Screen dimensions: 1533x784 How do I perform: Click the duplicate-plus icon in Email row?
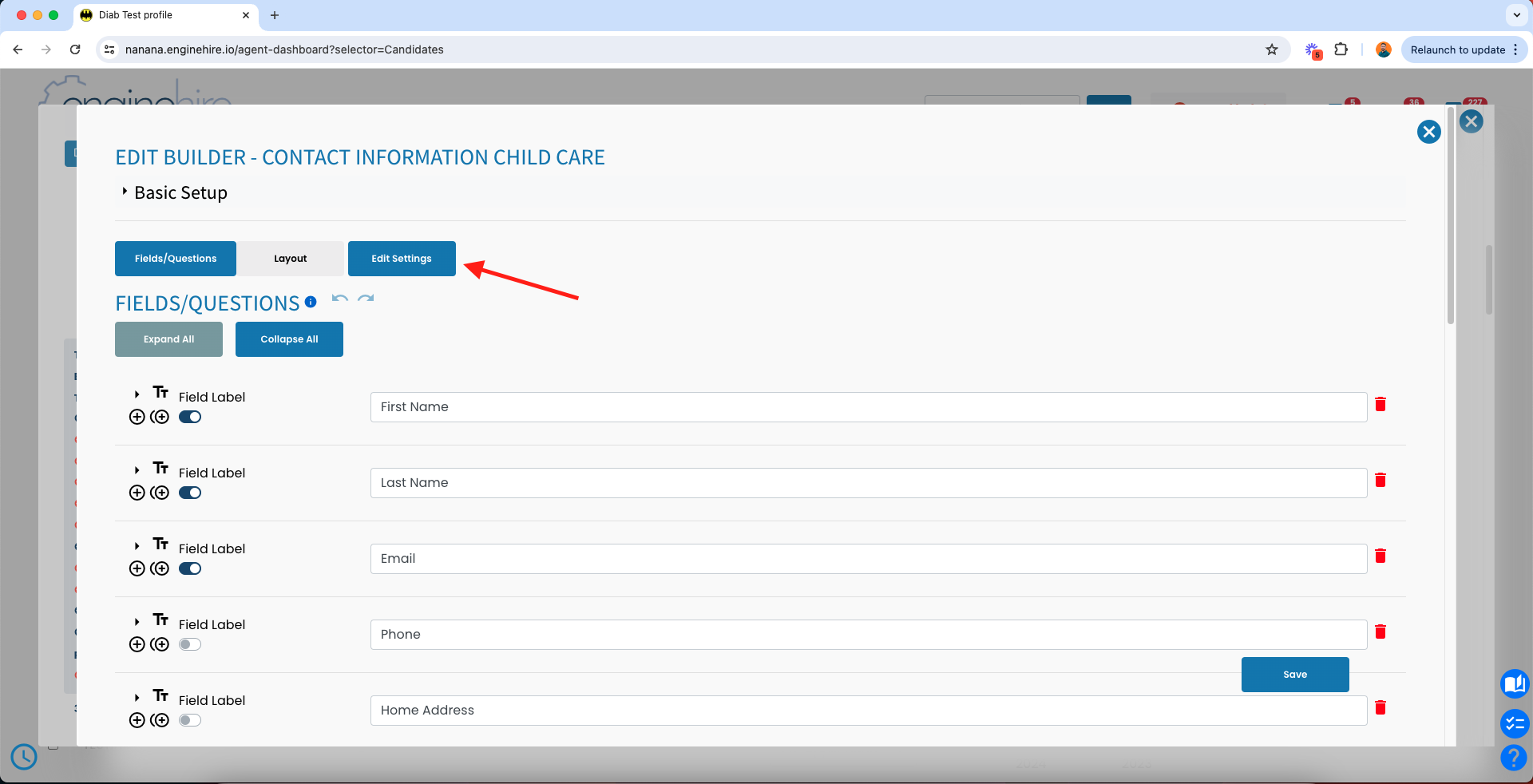(160, 568)
